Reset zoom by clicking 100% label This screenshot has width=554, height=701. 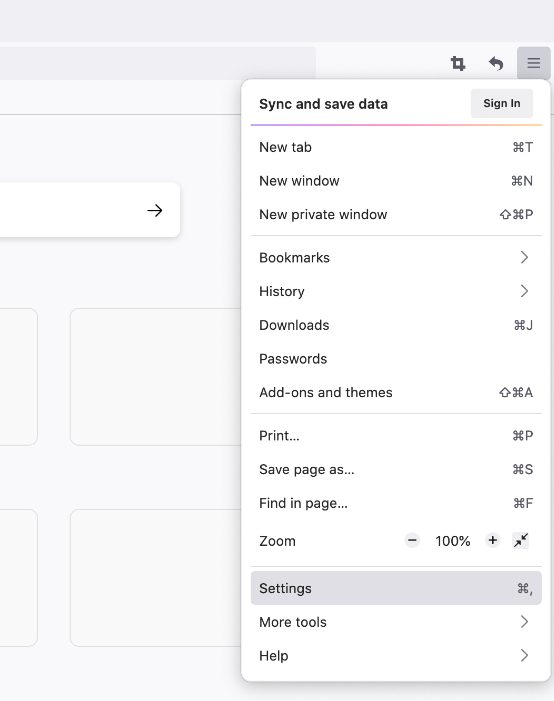[x=453, y=541]
